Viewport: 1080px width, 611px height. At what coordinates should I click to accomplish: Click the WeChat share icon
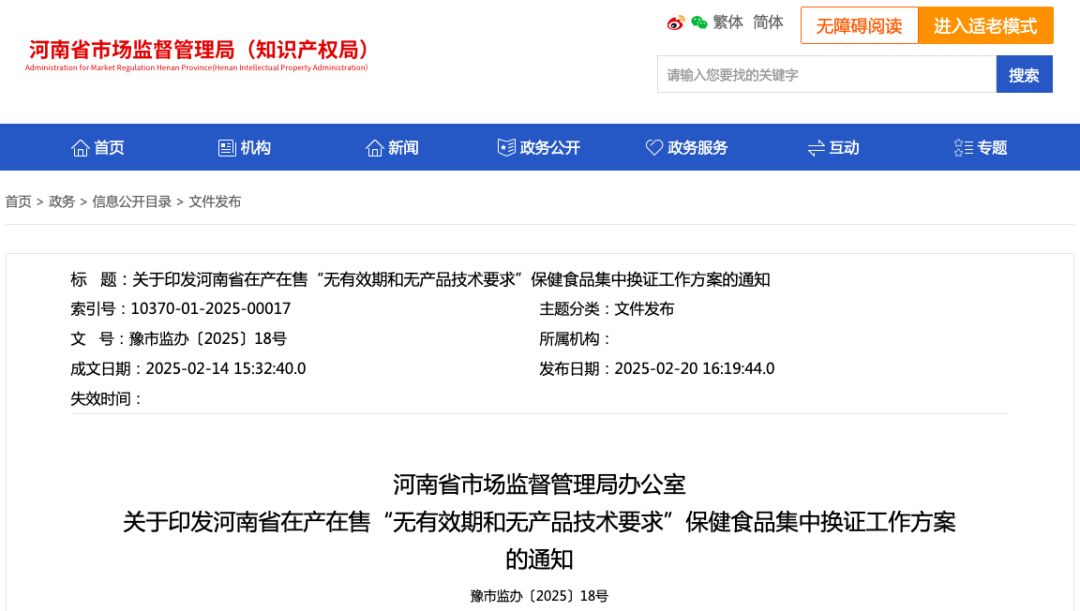tap(698, 22)
